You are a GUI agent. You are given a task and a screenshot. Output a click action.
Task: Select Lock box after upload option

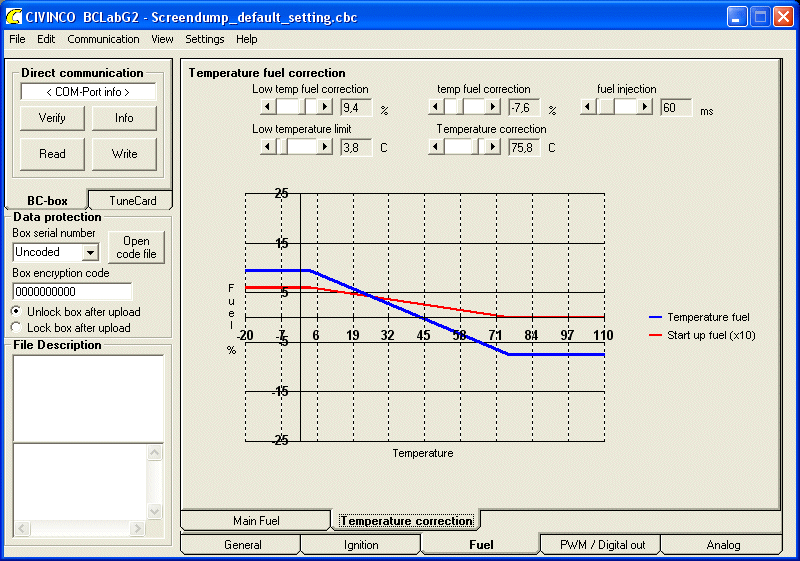(x=16, y=327)
